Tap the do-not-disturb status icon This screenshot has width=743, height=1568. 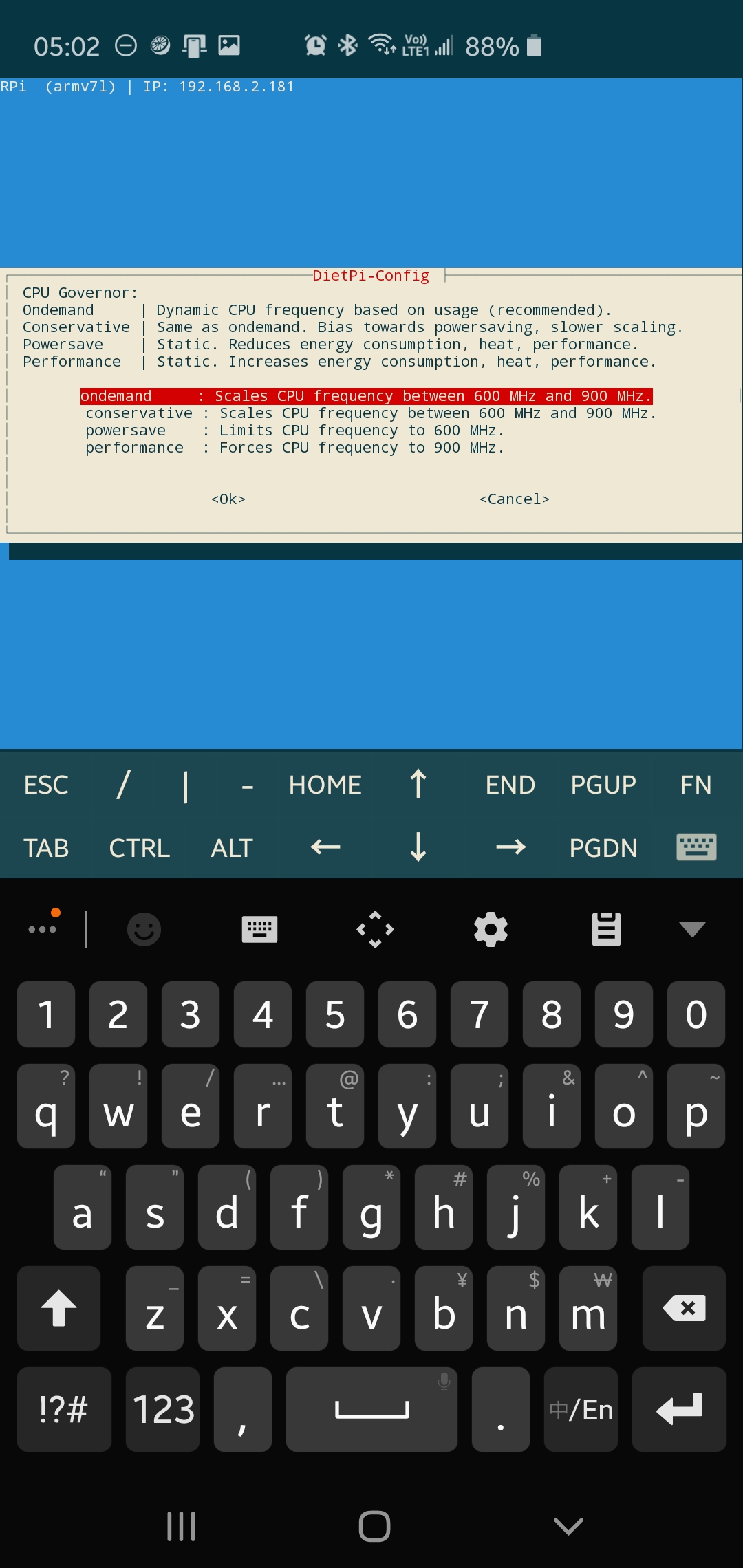pos(125,45)
